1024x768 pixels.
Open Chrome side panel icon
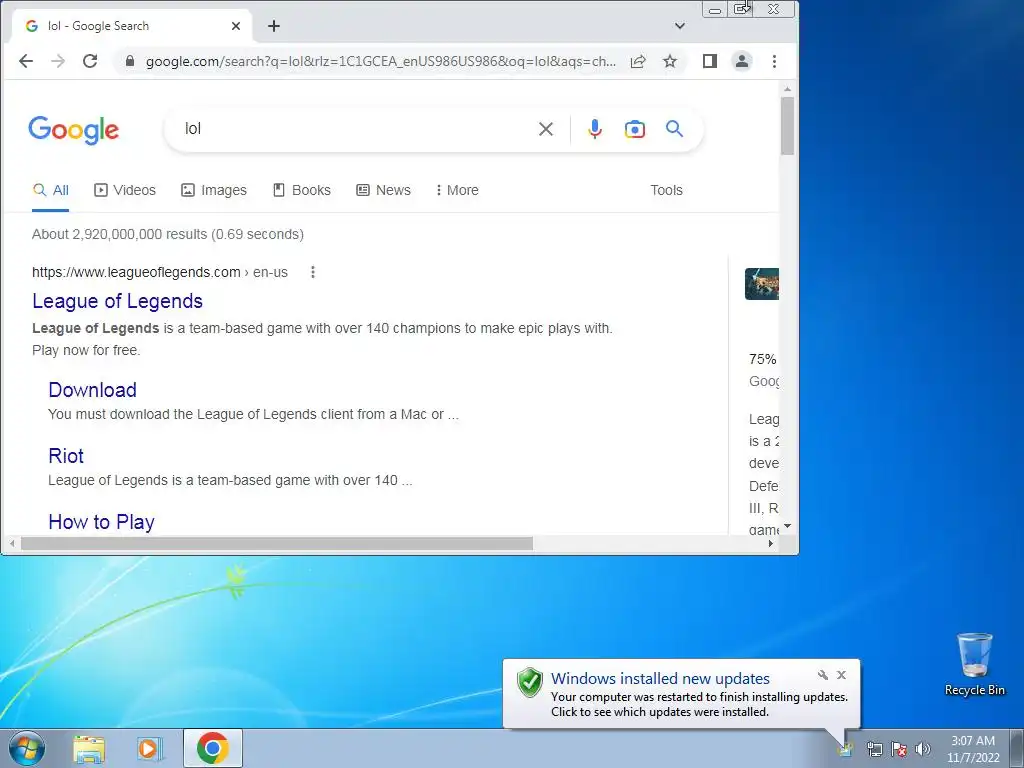click(710, 61)
